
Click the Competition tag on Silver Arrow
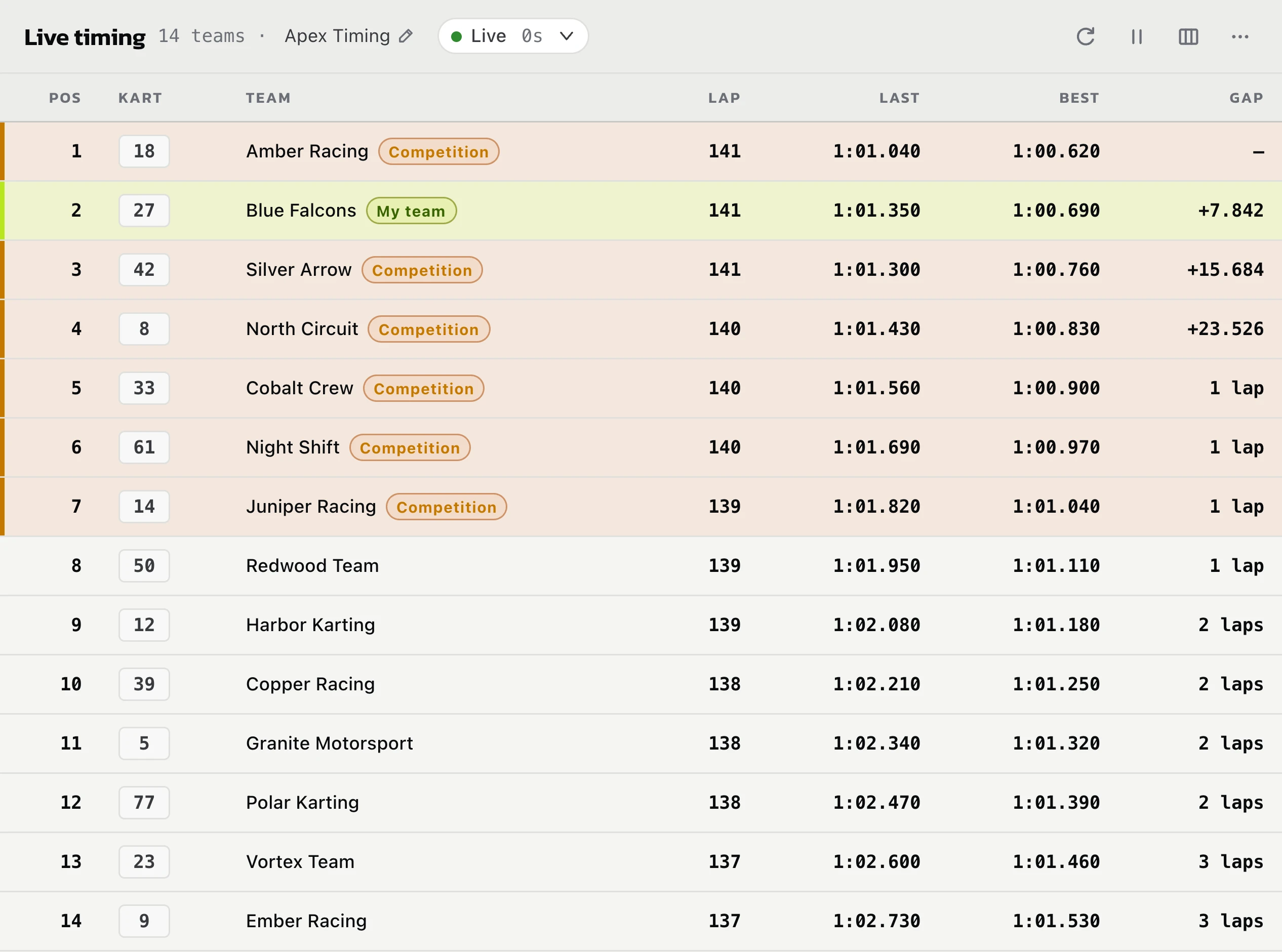422,270
